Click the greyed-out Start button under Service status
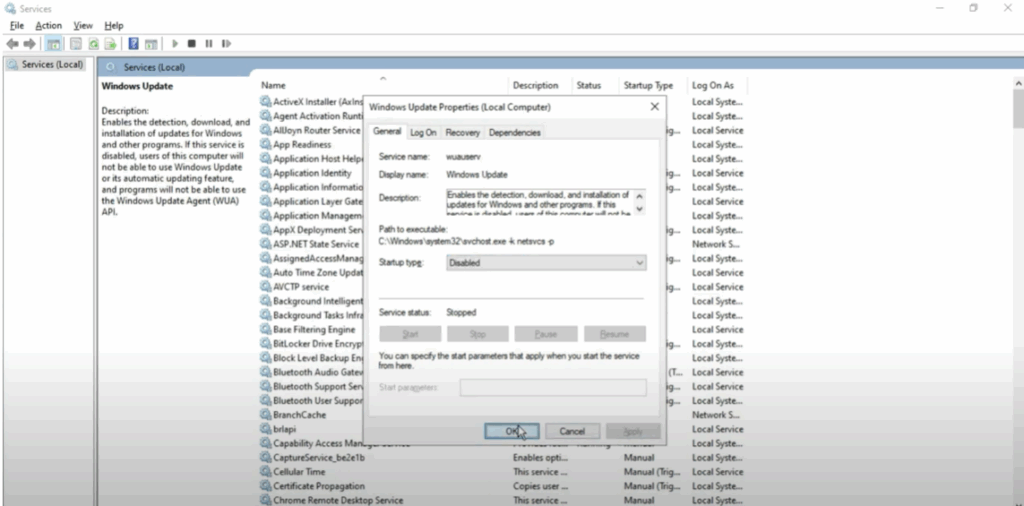 [x=410, y=334]
